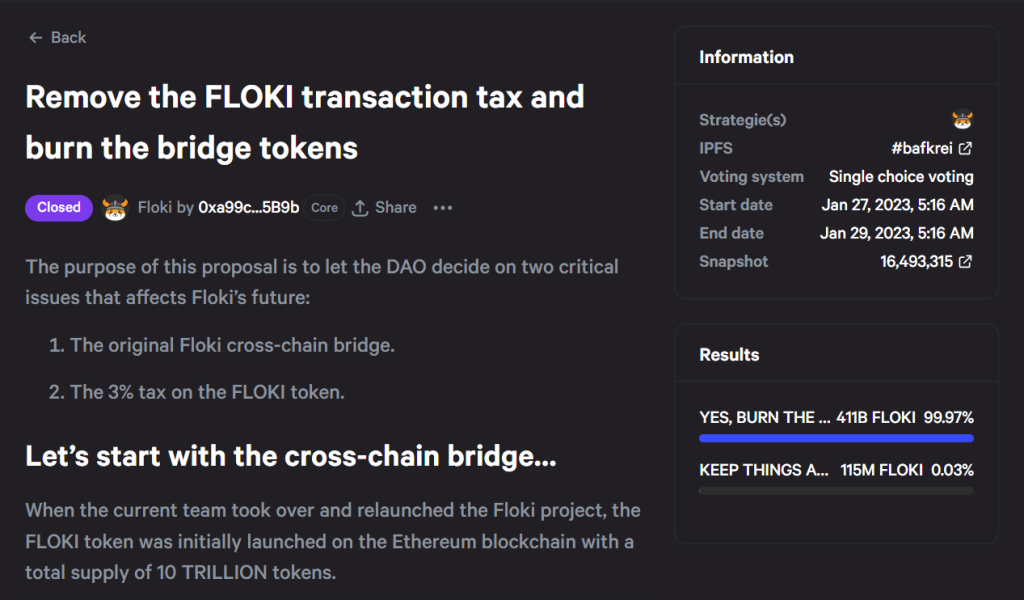The height and width of the screenshot is (600, 1024).
Task: Open the external link icon beside the Snapshot number
Action: pyautogui.click(x=963, y=261)
